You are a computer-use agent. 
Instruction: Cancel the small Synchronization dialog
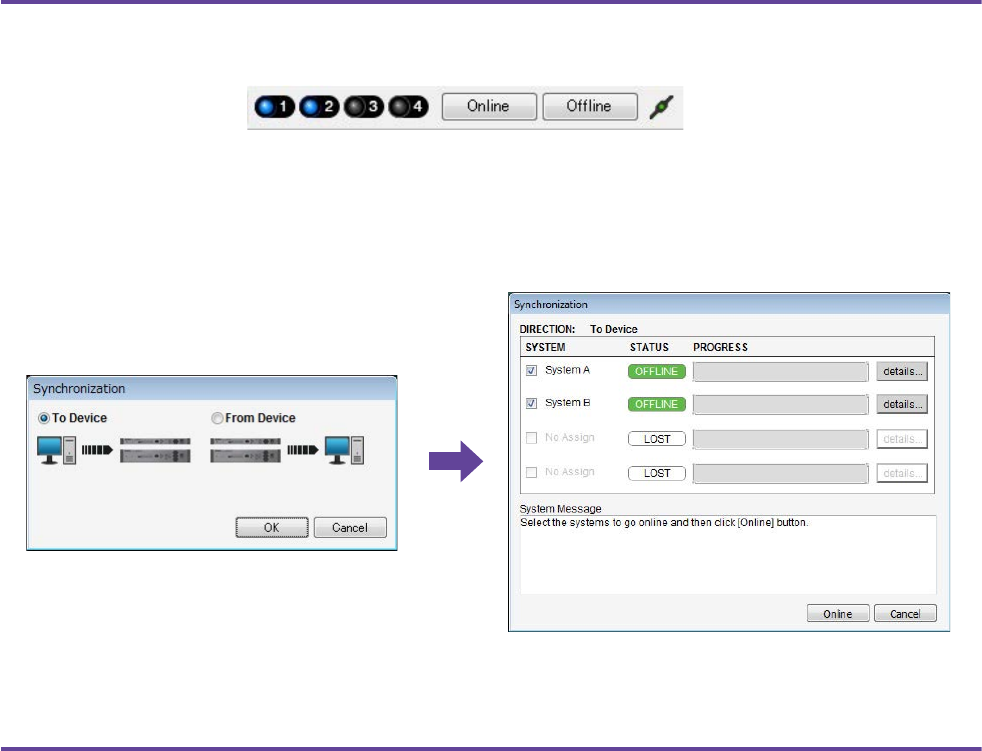click(x=350, y=527)
